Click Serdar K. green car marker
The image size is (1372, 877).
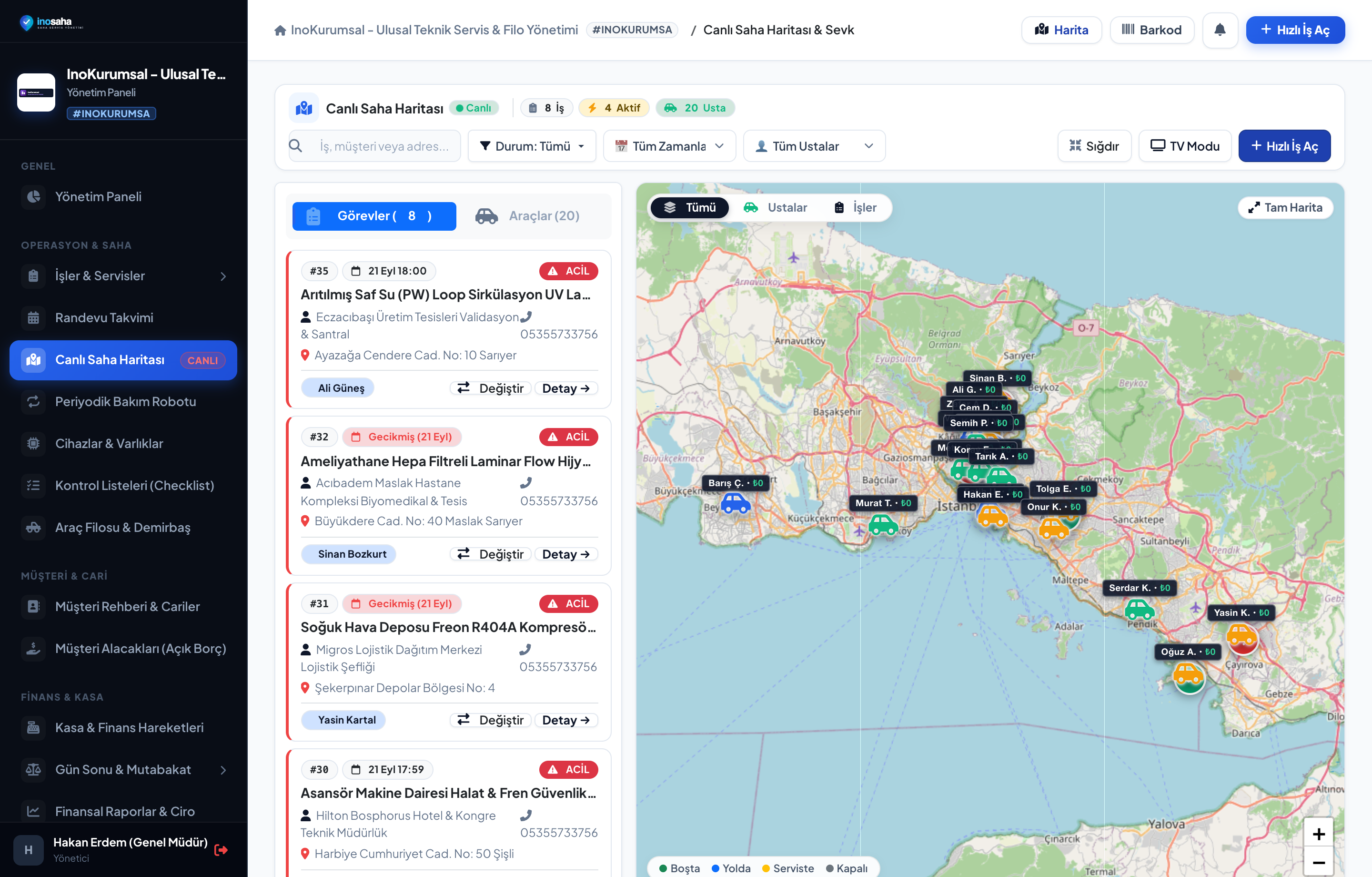click(1139, 610)
